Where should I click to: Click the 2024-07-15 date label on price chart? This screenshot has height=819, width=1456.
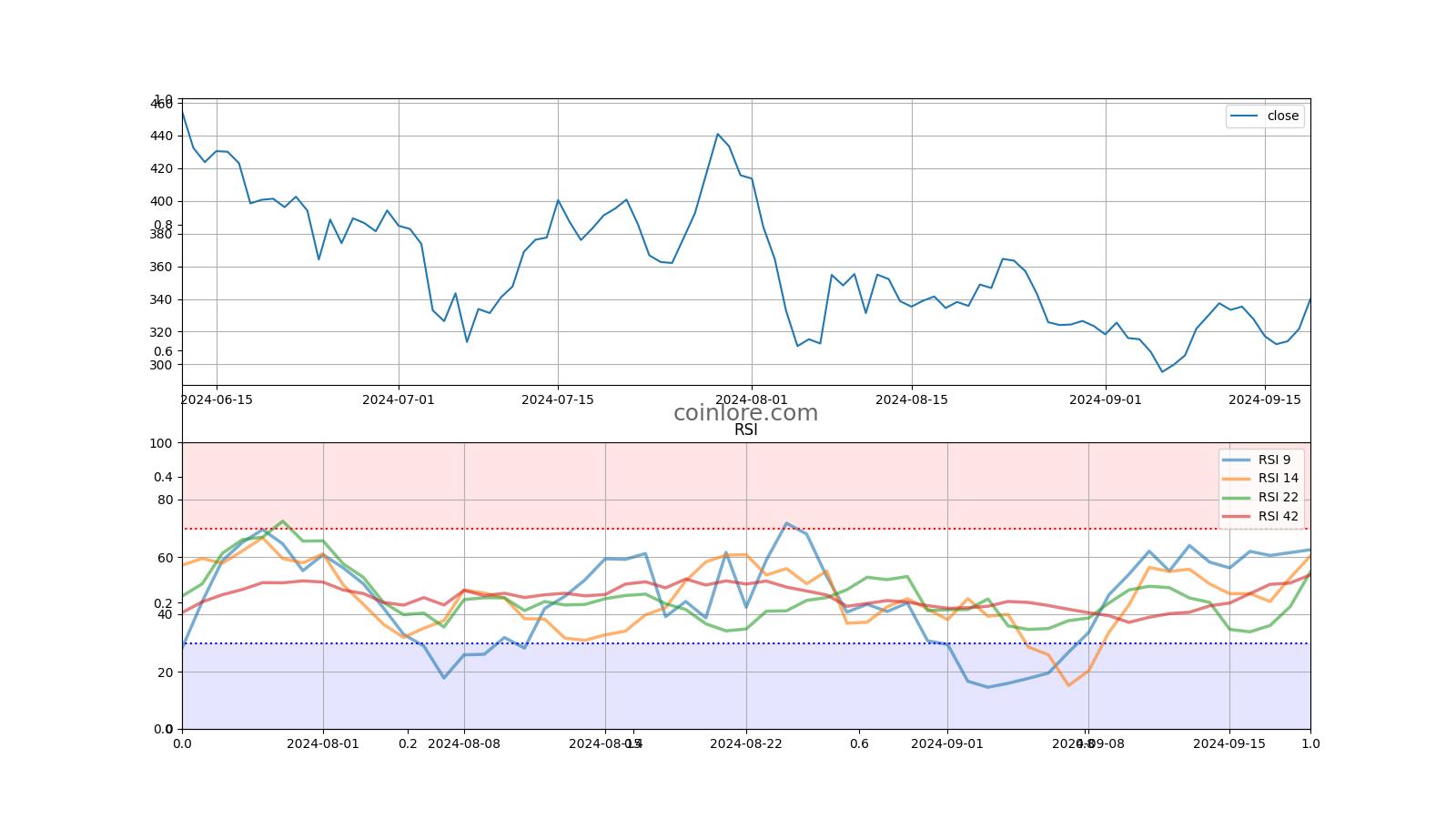point(558,399)
